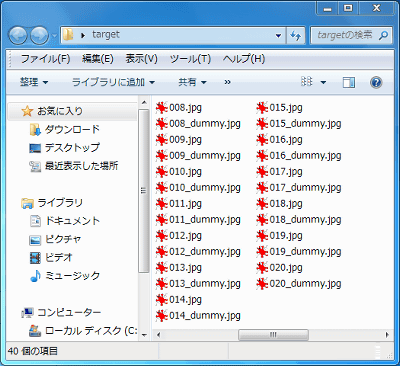
Task: Click file list scroll left arrow
Action: coord(159,335)
